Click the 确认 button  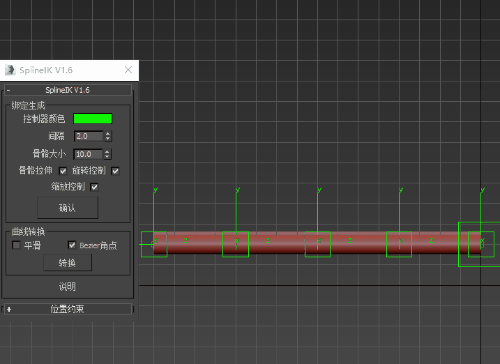68,208
